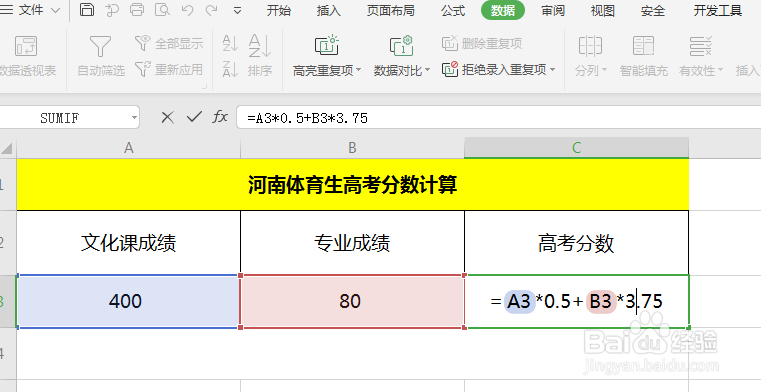Select column B header

click(x=352, y=147)
